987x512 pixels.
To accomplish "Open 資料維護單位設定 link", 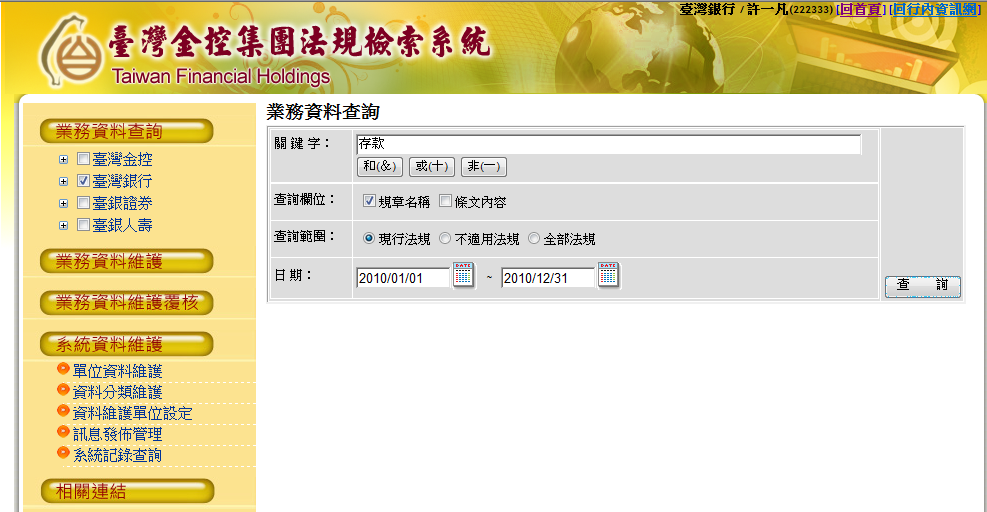I will (x=133, y=413).
